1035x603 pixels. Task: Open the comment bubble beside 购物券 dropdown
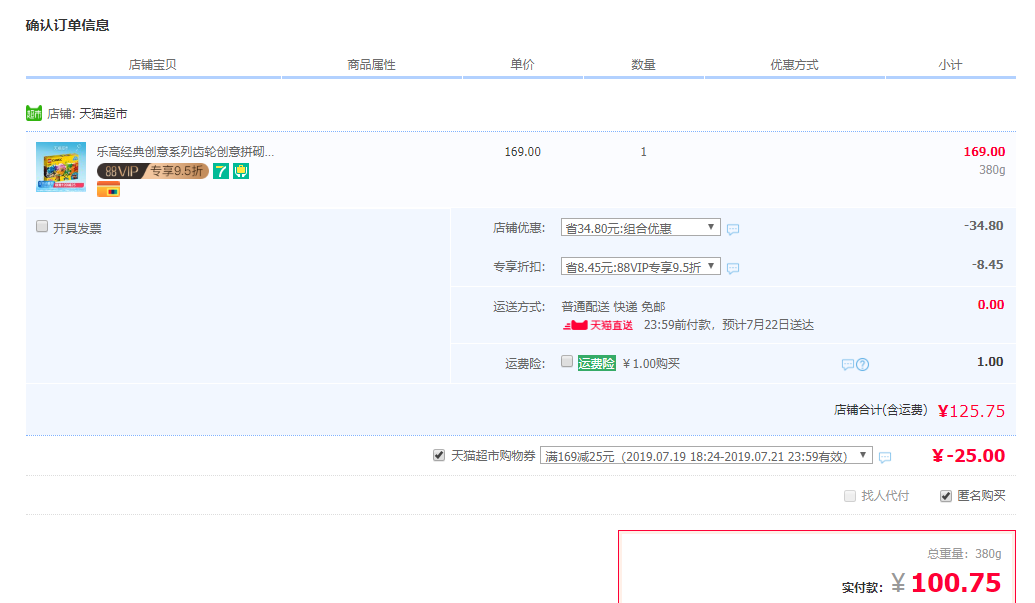click(885, 457)
